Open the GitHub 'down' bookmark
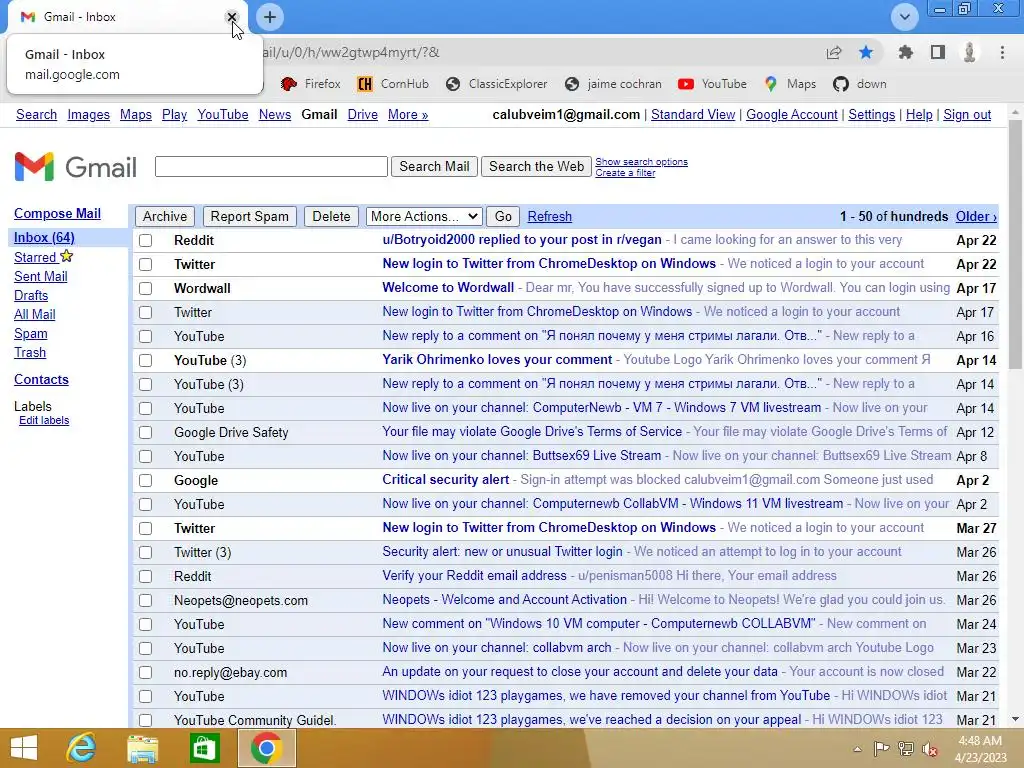 860,84
